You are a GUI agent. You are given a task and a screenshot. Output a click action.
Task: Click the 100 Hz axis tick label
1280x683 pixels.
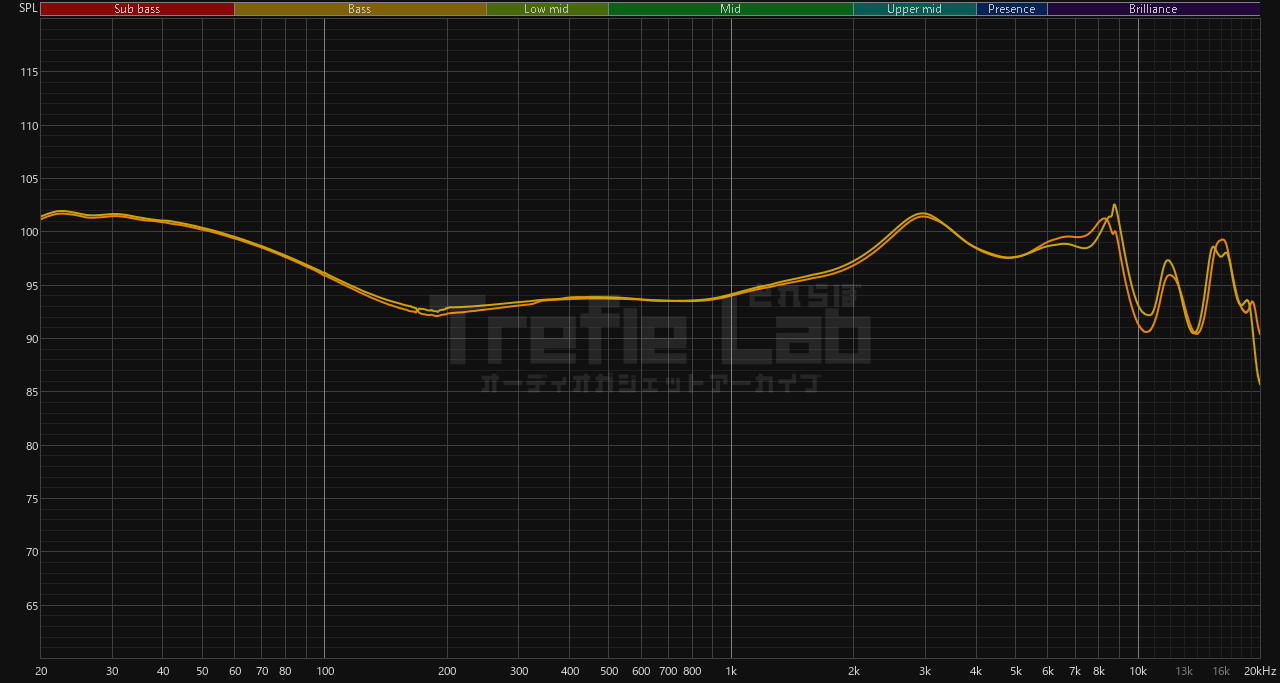[324, 671]
